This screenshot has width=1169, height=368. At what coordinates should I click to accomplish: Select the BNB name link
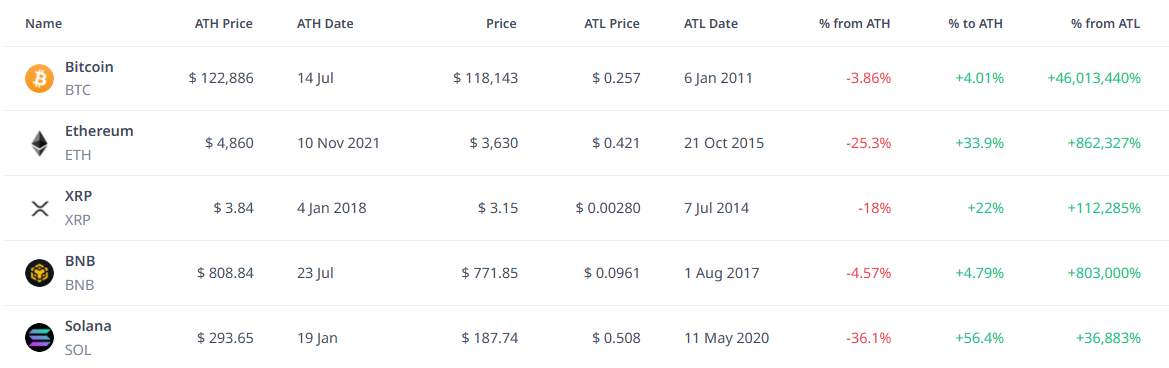coord(81,261)
